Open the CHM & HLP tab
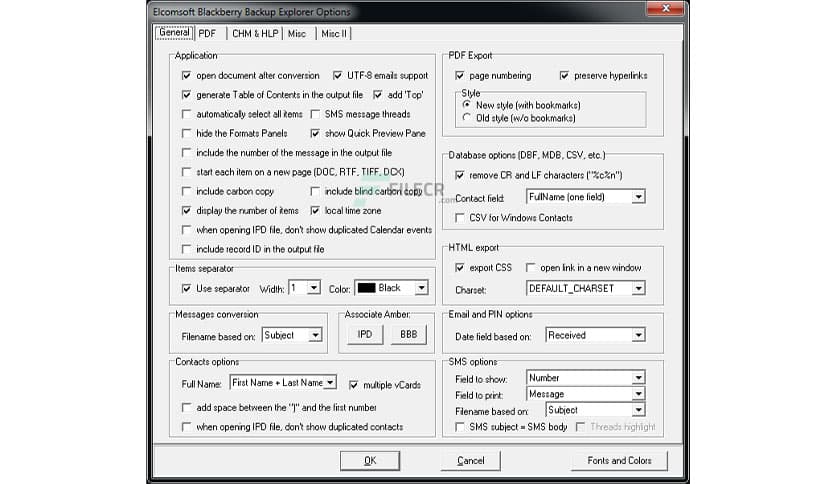This screenshot has width=836, height=484. 255,34
